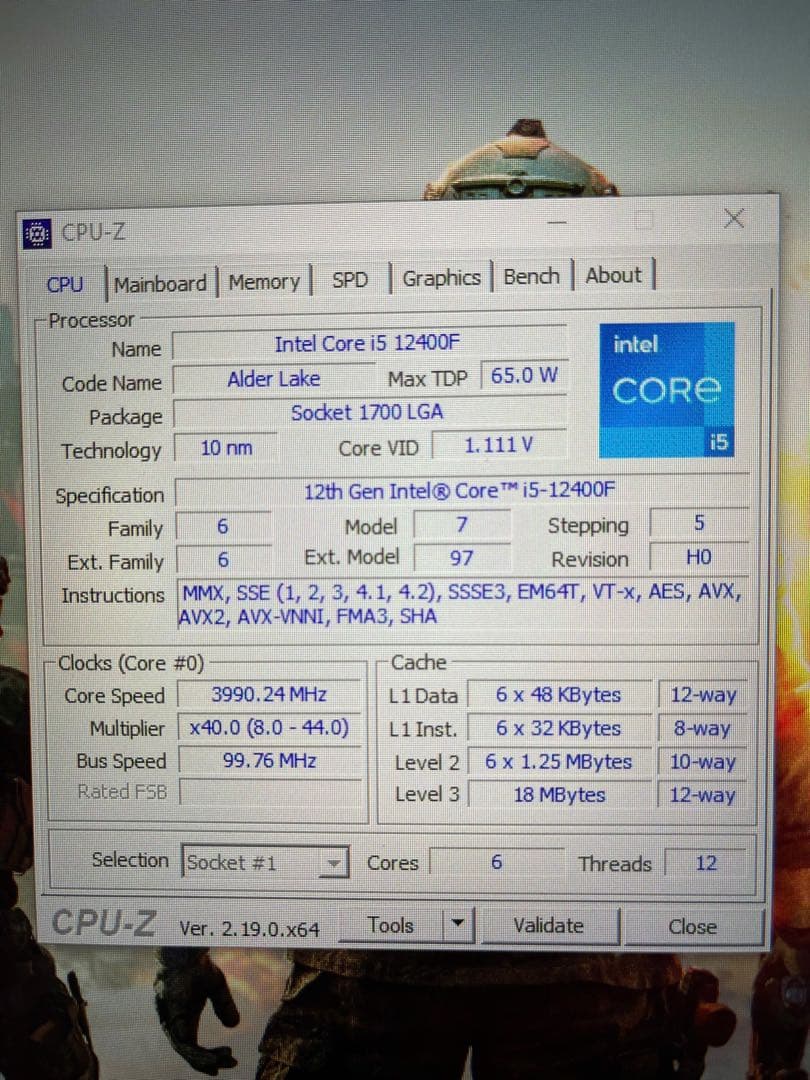Click the Model value 7
Image resolution: width=810 pixels, height=1080 pixels.
[x=461, y=524]
